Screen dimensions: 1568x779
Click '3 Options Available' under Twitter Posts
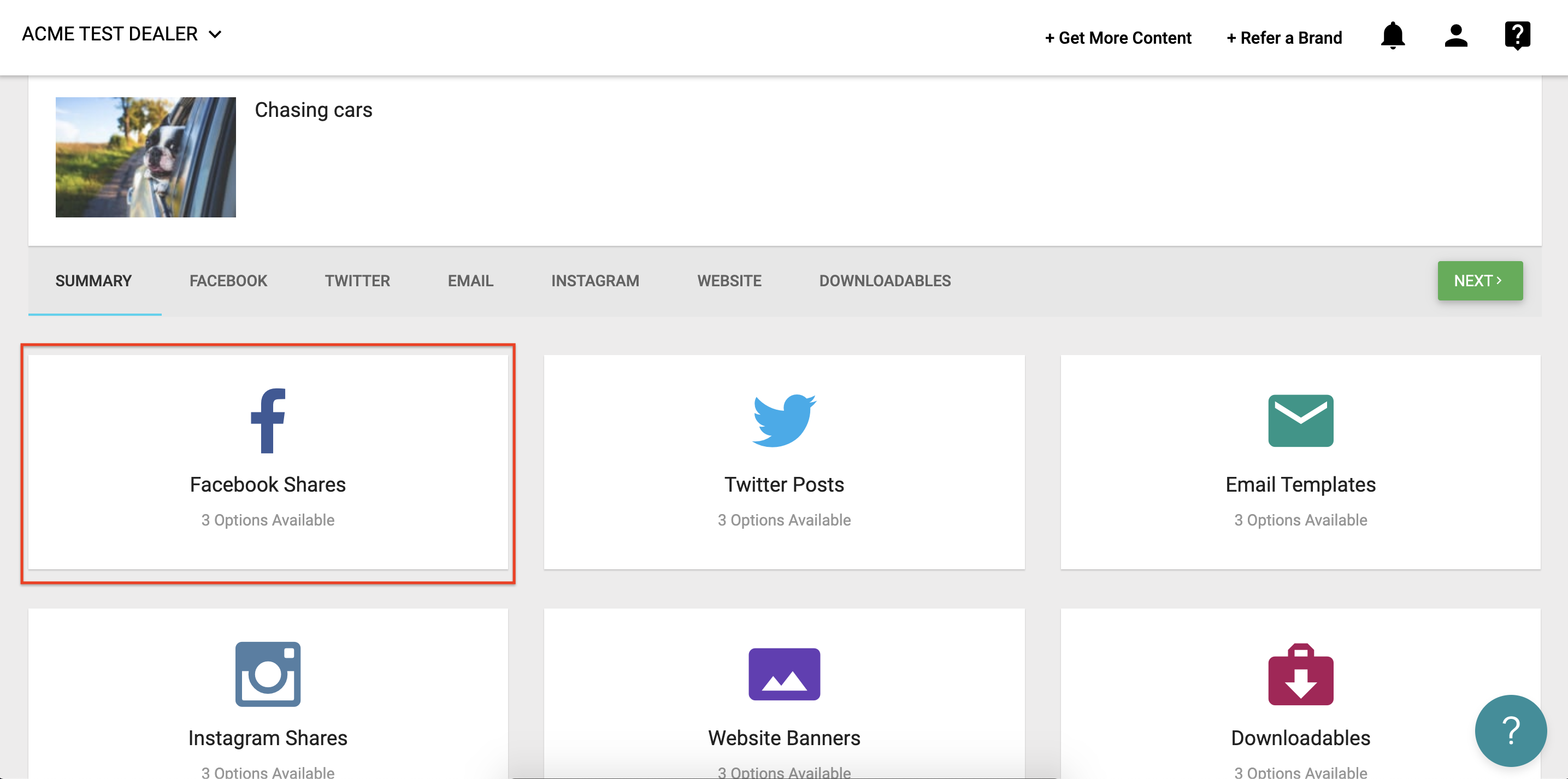[784, 521]
